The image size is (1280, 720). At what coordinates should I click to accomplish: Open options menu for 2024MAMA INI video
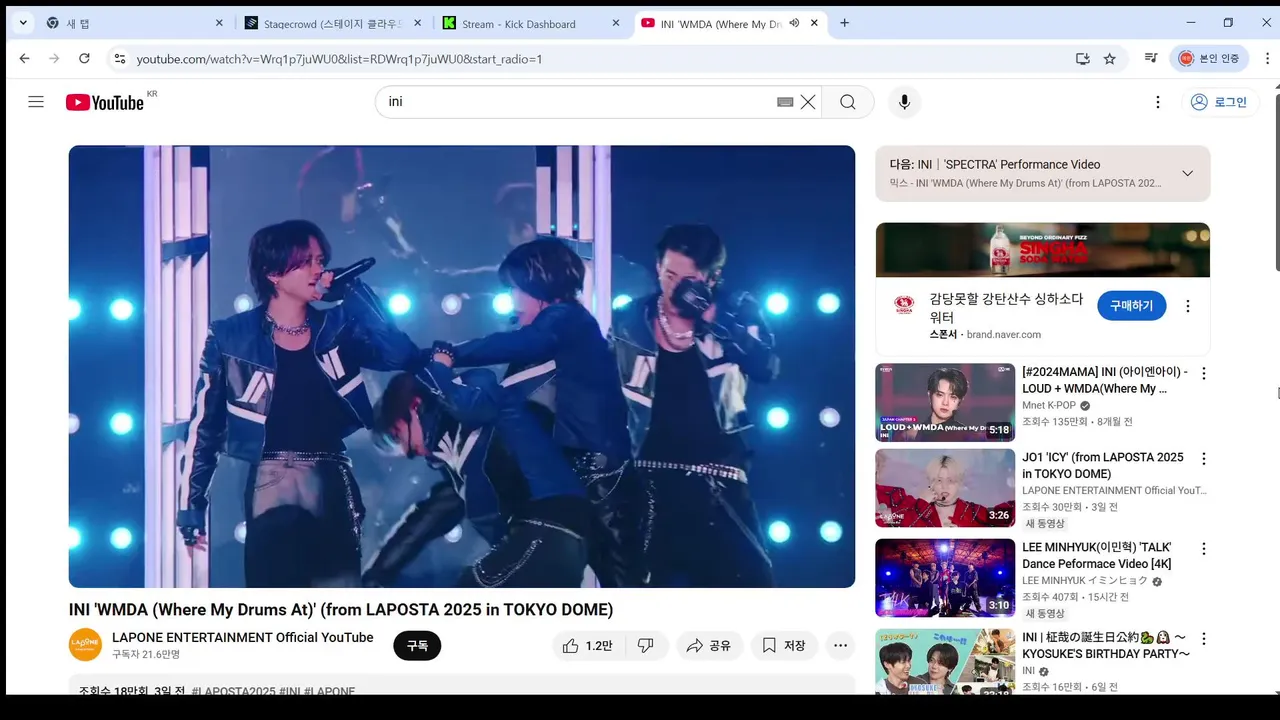(1204, 373)
